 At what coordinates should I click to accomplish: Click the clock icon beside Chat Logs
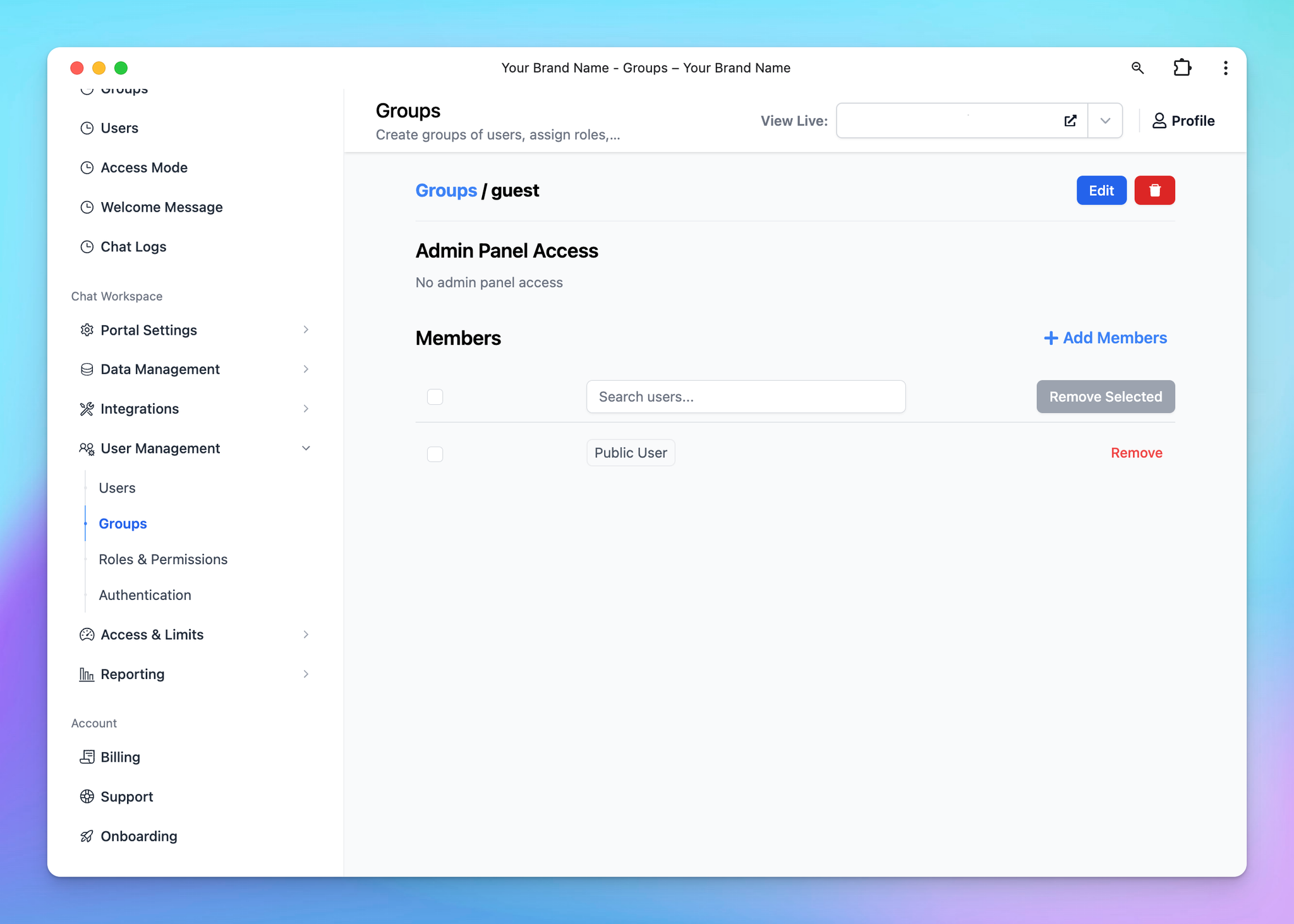pos(87,247)
